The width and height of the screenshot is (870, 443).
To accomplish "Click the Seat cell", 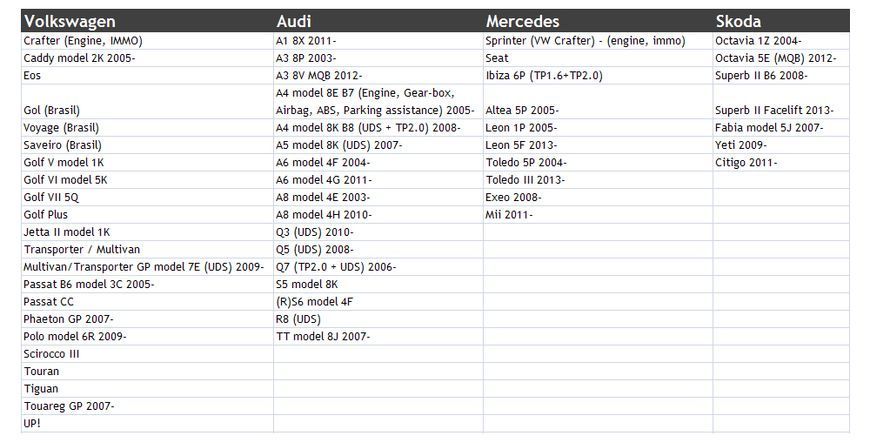I will click(598, 58).
